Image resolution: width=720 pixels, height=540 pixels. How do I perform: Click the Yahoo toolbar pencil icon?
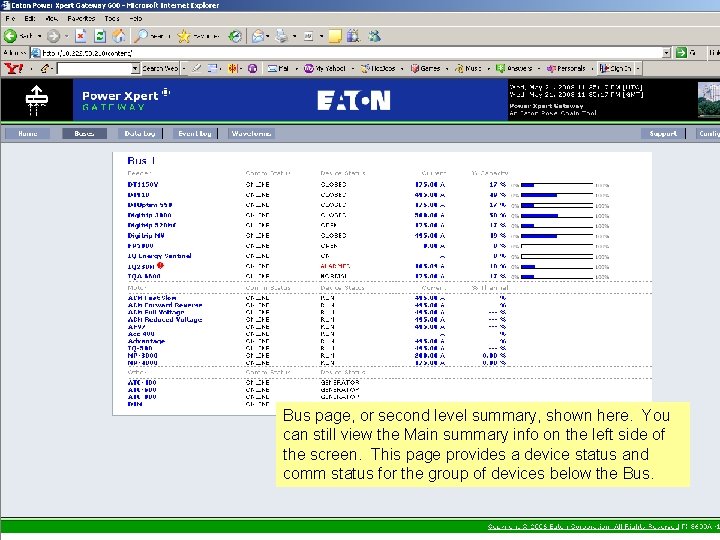(44, 68)
